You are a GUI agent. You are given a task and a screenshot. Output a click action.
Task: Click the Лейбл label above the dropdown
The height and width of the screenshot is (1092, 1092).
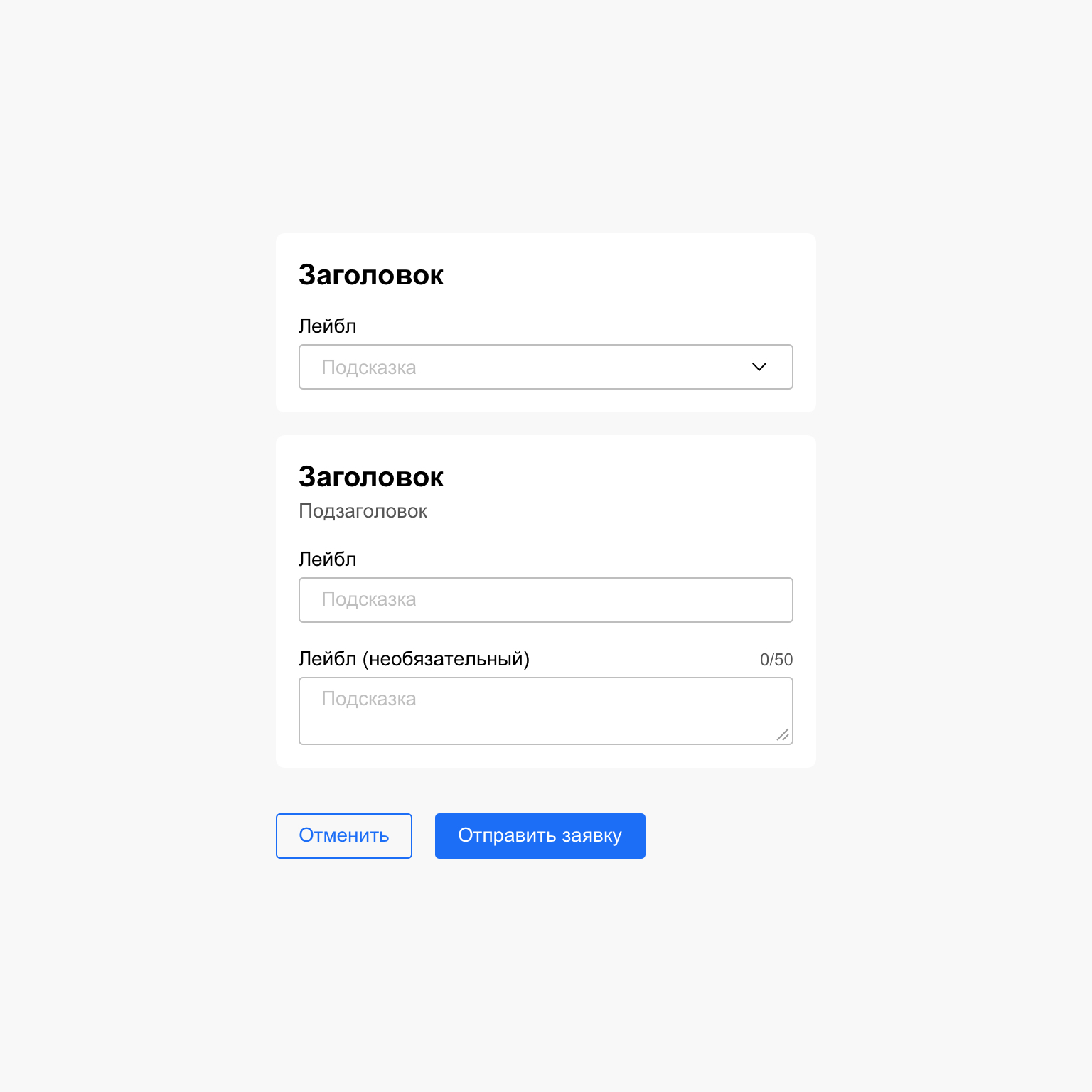pyautogui.click(x=327, y=326)
